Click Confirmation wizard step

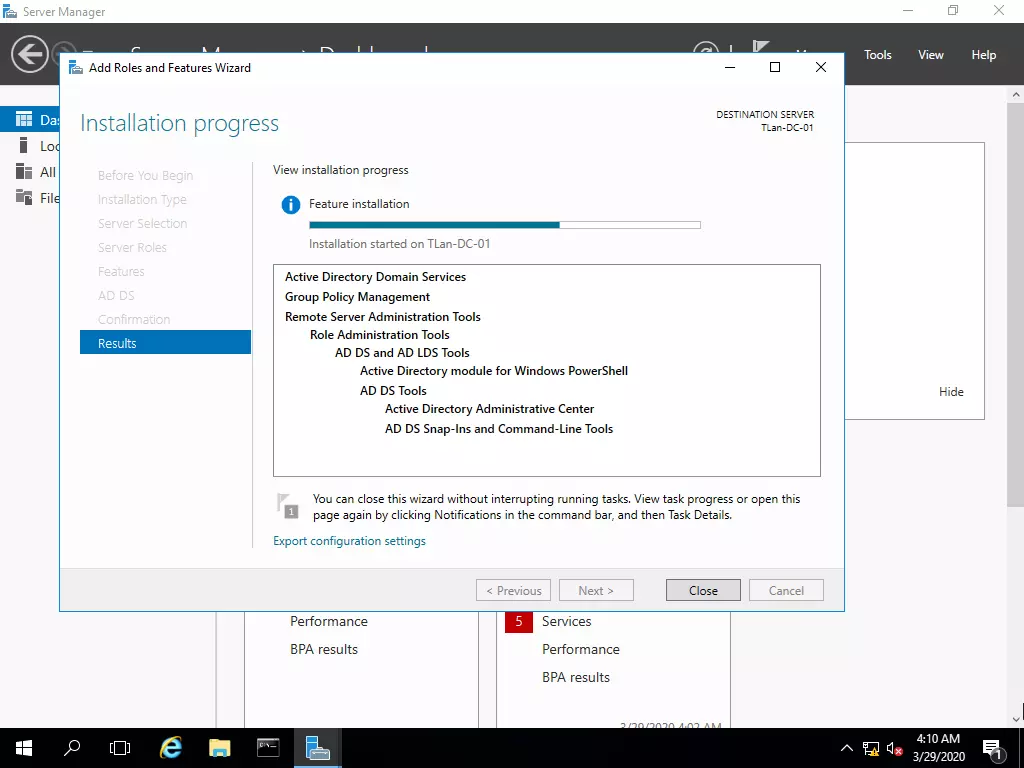point(134,319)
